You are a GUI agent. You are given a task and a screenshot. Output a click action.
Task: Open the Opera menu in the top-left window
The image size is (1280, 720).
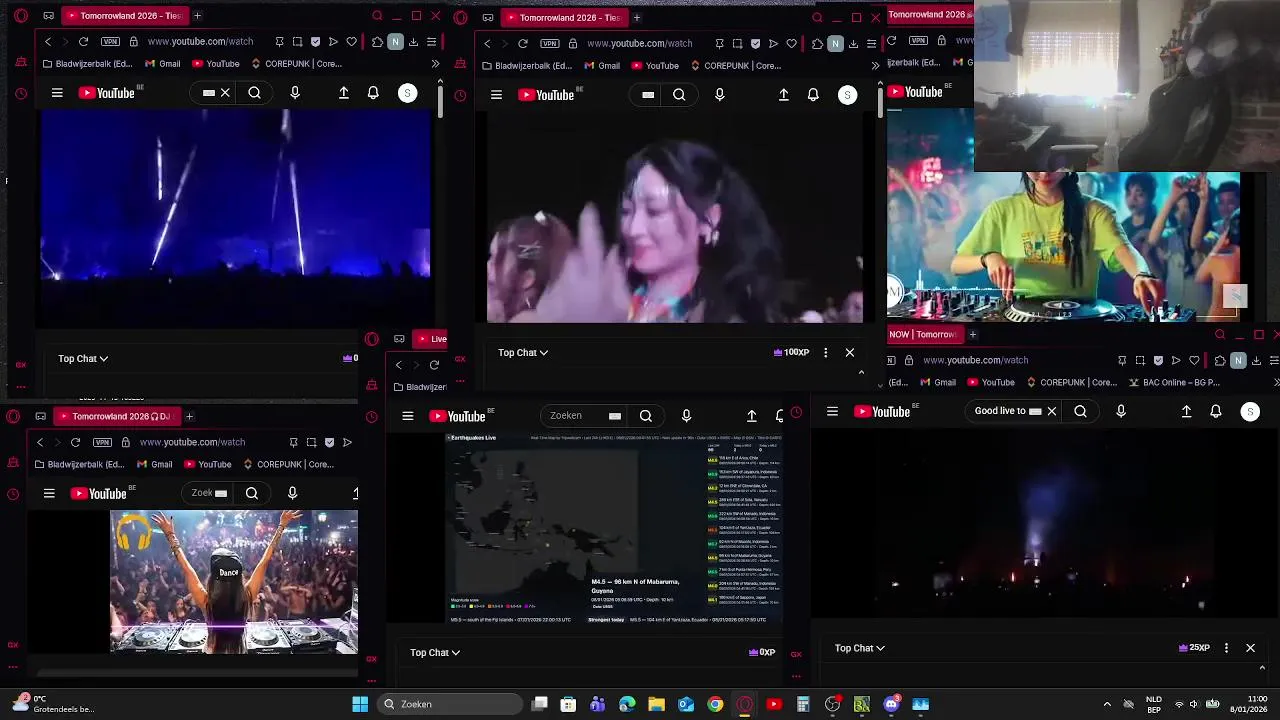tap(21, 16)
